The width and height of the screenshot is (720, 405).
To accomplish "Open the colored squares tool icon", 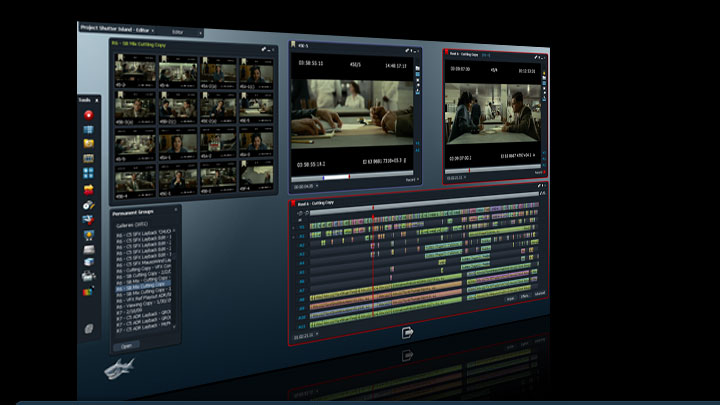I will pyautogui.click(x=88, y=292).
